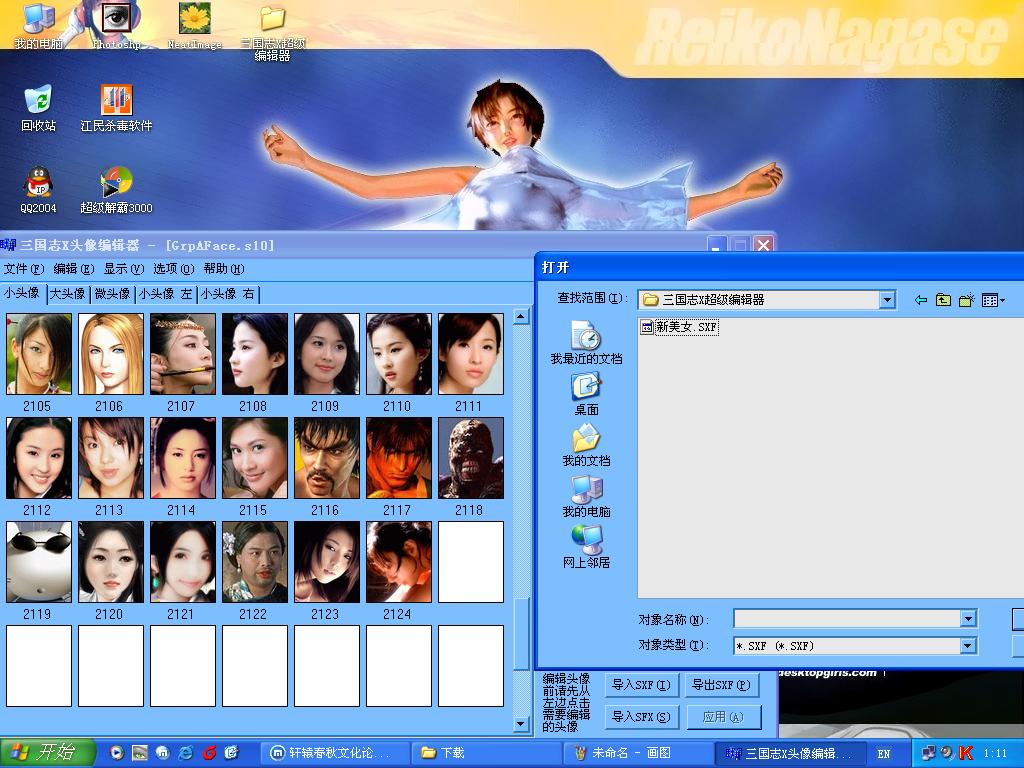
Task: Select face thumbnail number 2116
Action: click(x=326, y=458)
